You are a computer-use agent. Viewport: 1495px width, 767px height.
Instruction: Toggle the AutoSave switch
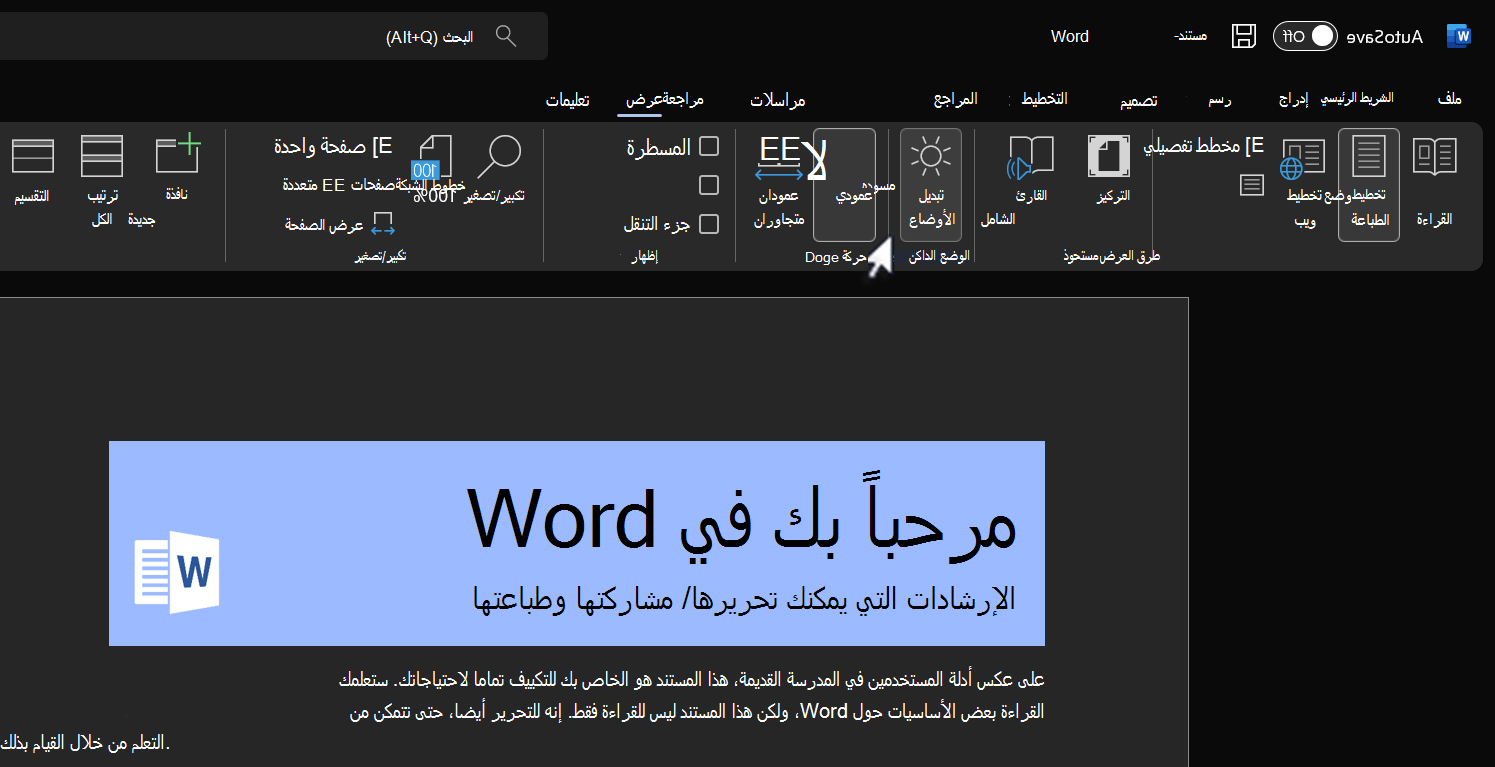tap(1306, 36)
